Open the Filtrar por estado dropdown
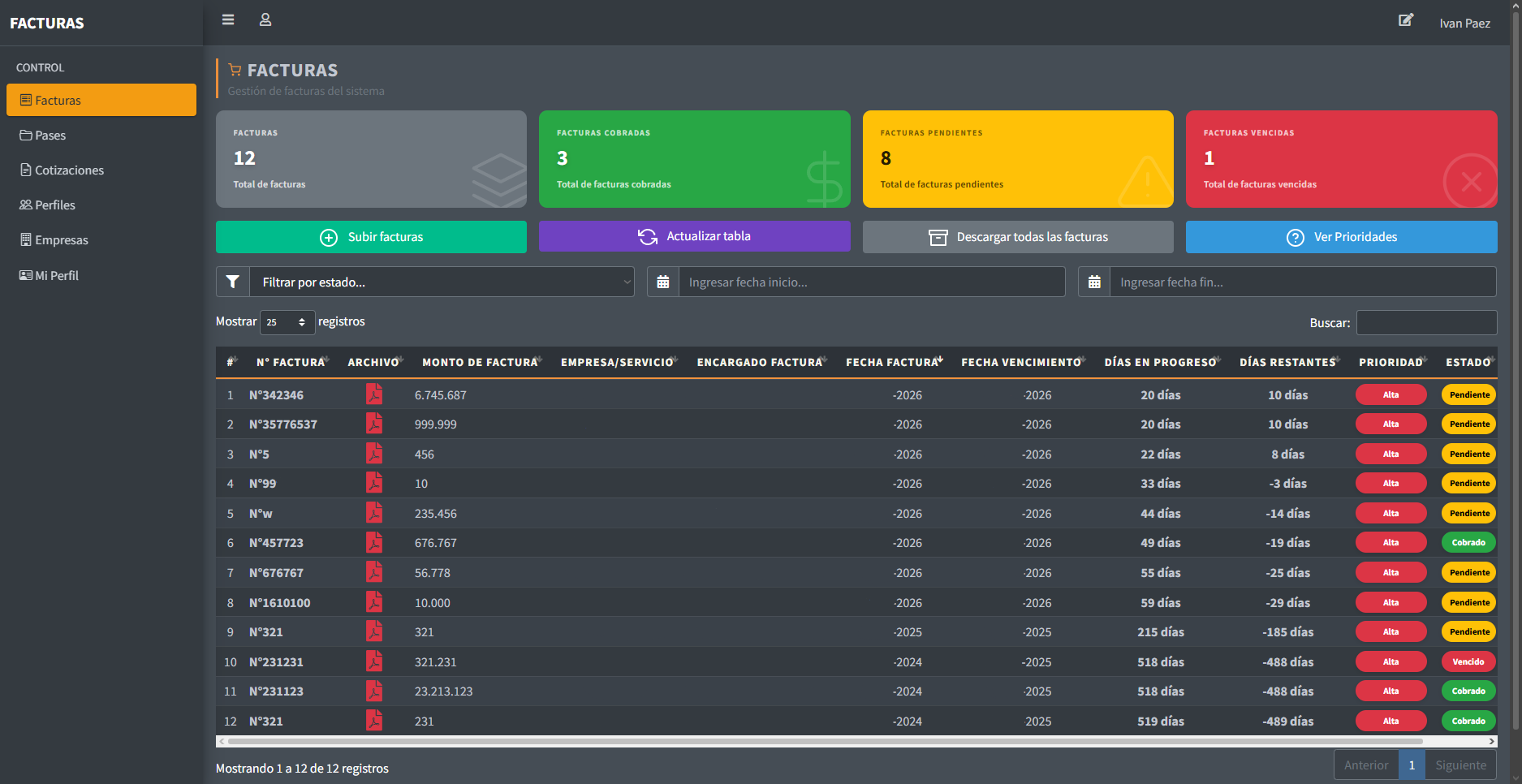1522x784 pixels. tap(442, 282)
